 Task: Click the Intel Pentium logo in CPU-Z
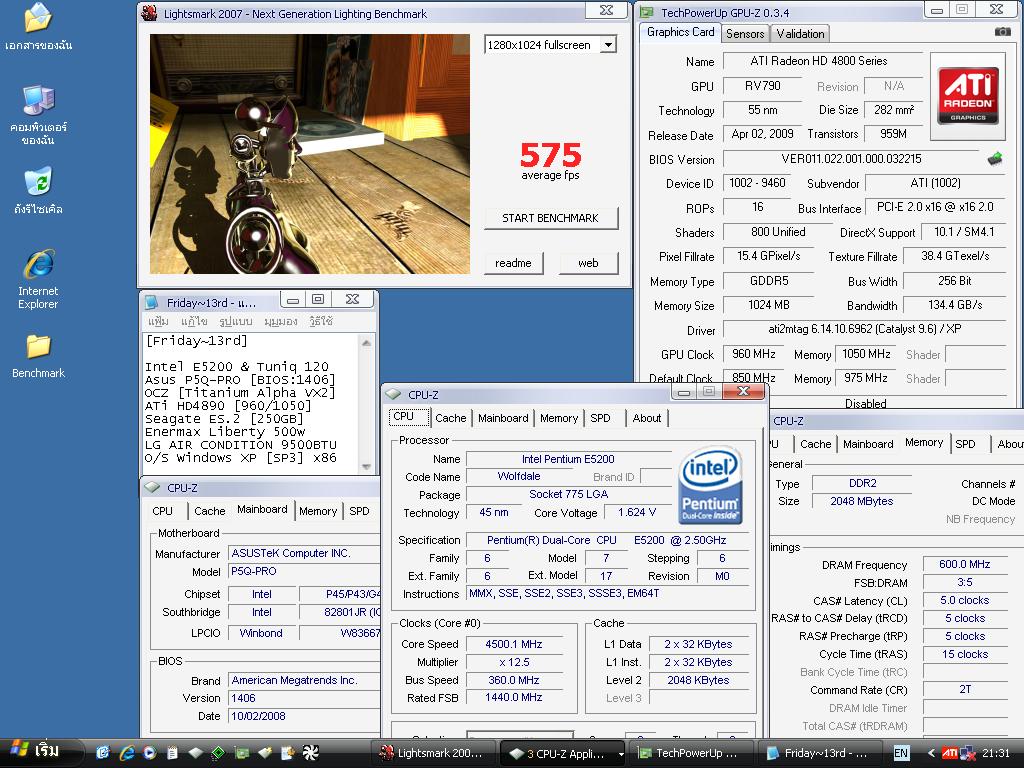[x=710, y=485]
